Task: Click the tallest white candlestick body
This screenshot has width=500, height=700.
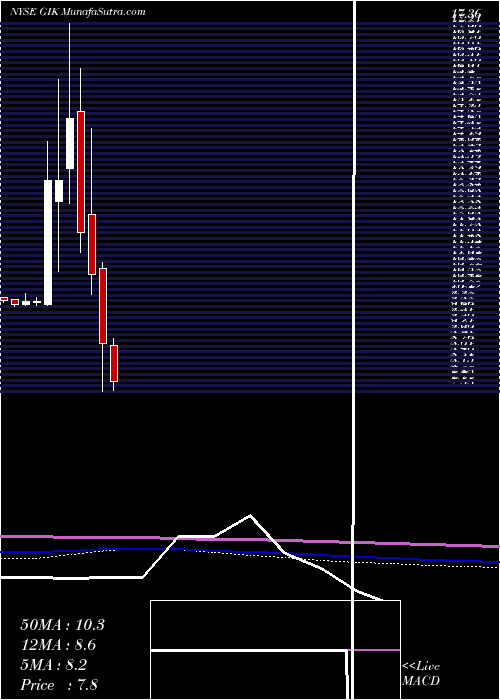Action: tap(48, 242)
